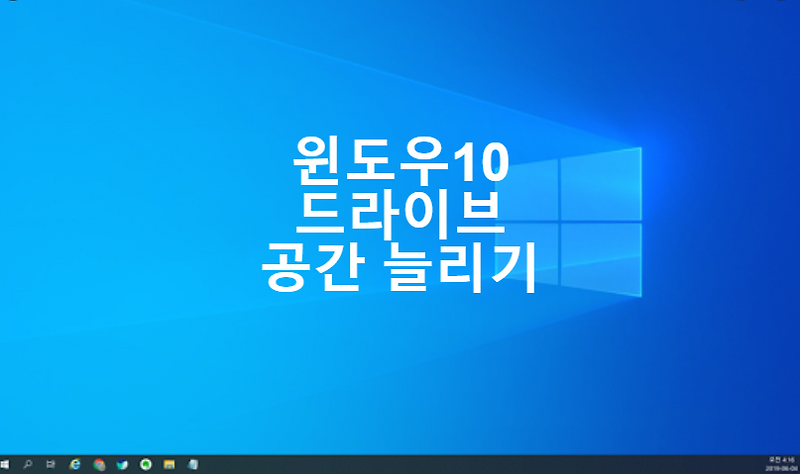Open the notepad-style app after File Explorer
Screen dimensions: 800x474
[193, 464]
